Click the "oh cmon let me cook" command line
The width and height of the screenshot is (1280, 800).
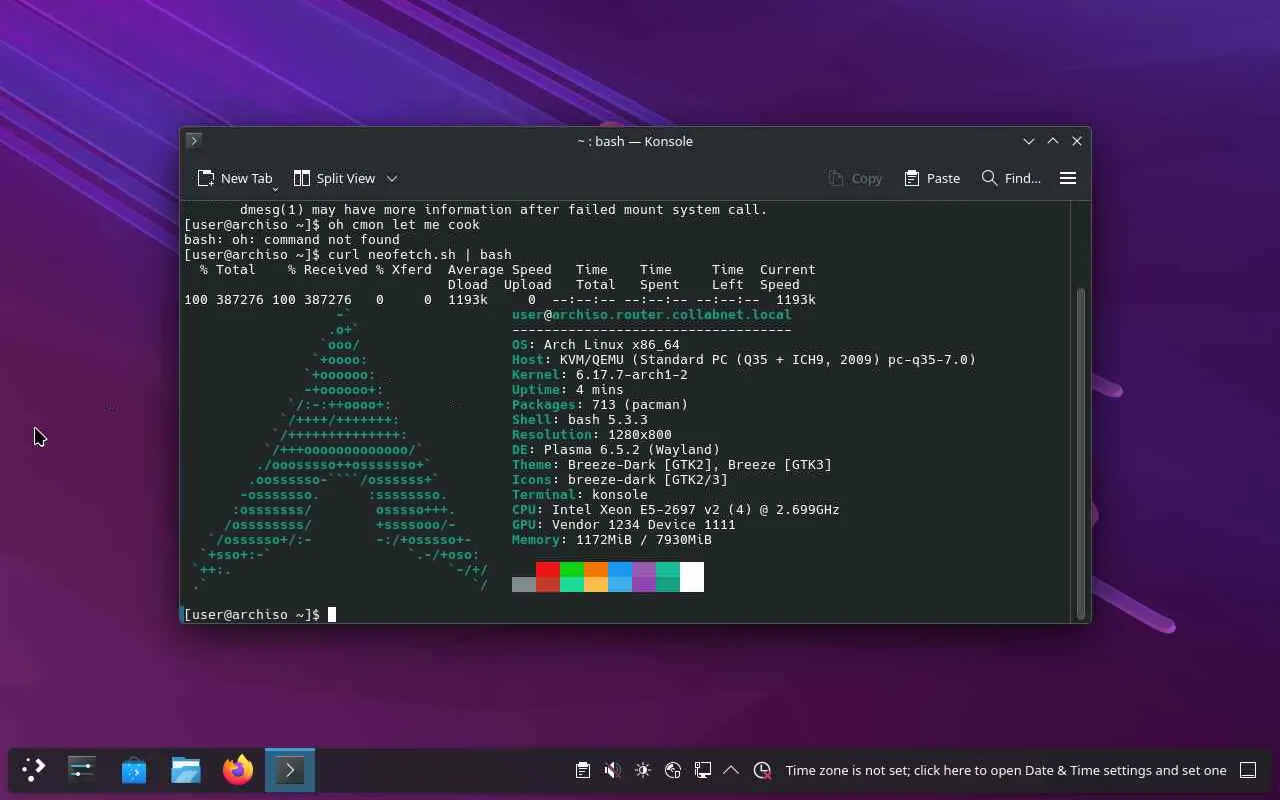(x=332, y=225)
